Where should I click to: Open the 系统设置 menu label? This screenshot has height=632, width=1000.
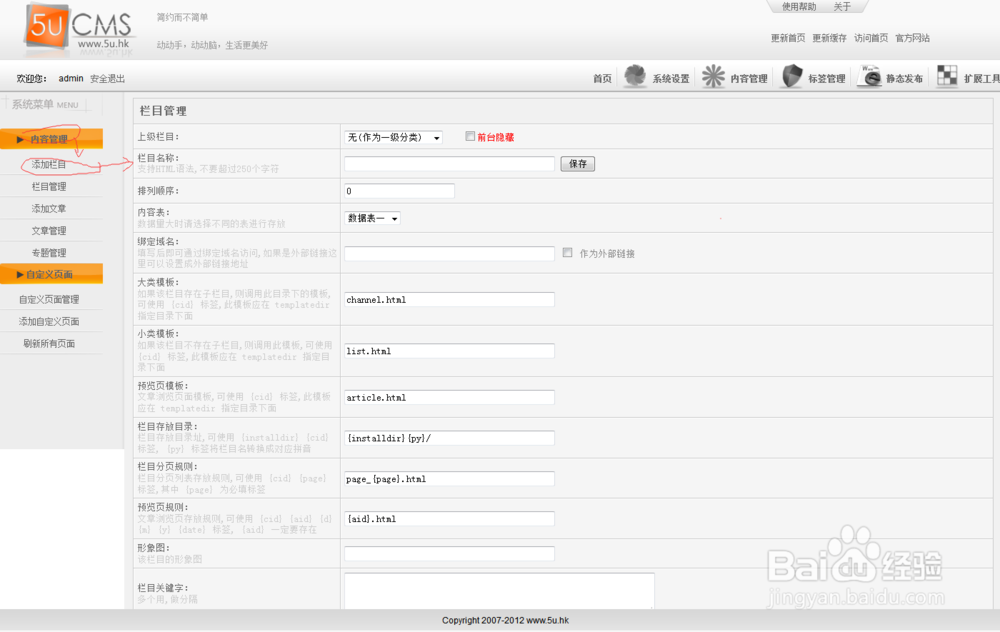[671, 78]
